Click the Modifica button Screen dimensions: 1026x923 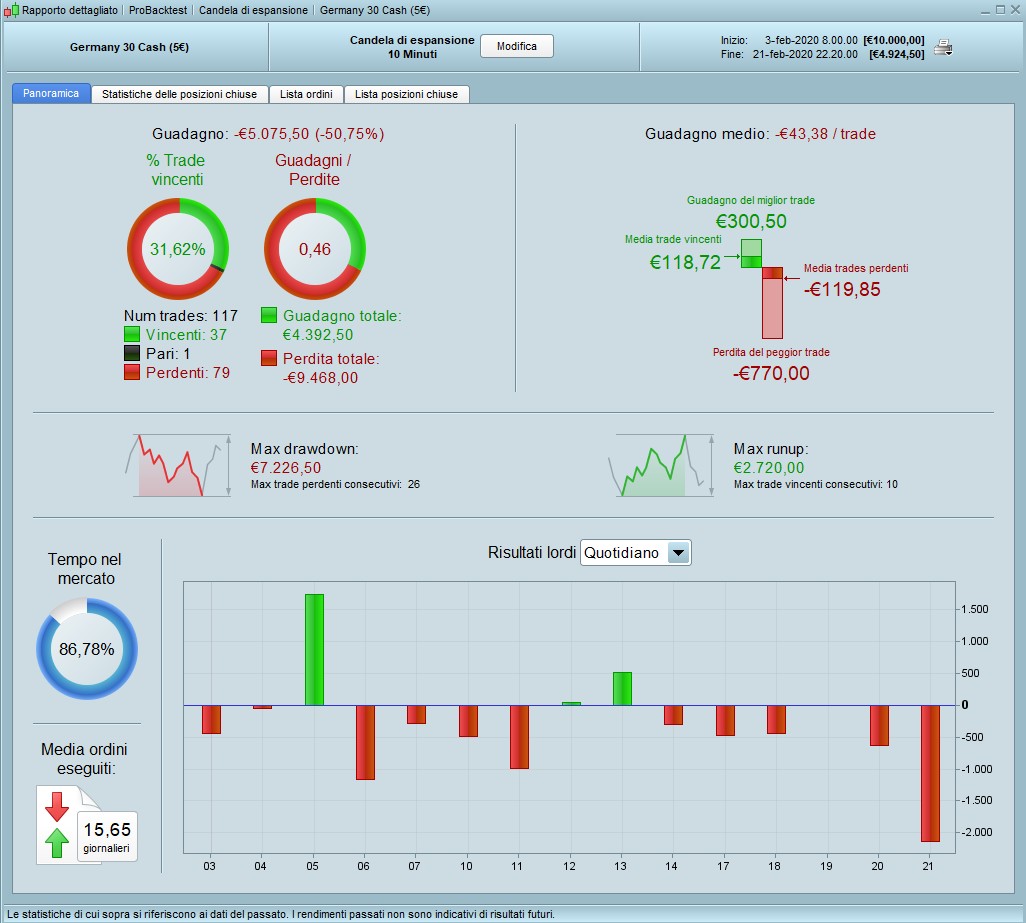point(517,46)
